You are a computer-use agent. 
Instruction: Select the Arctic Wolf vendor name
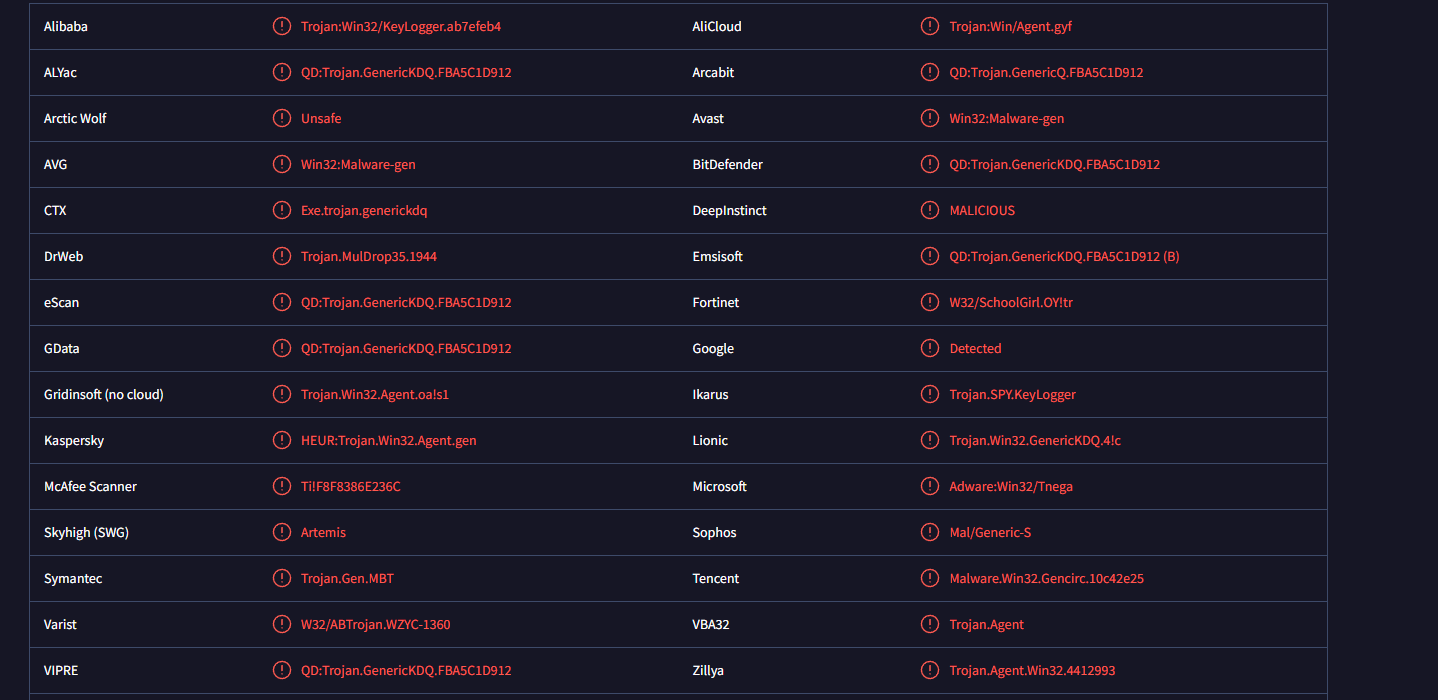point(75,118)
